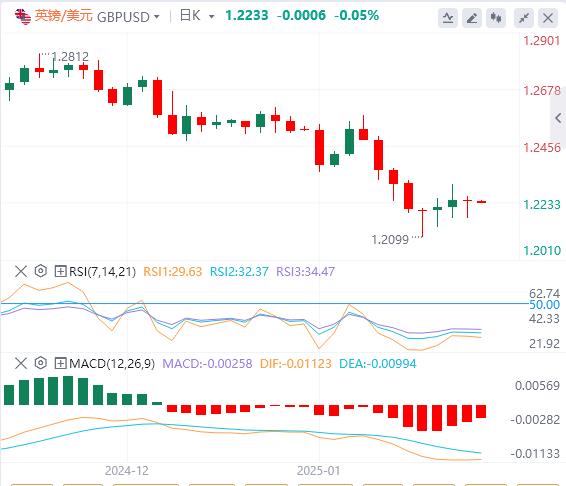Close the GBPUSD chart panel
566x486 pixels.
coord(548,17)
